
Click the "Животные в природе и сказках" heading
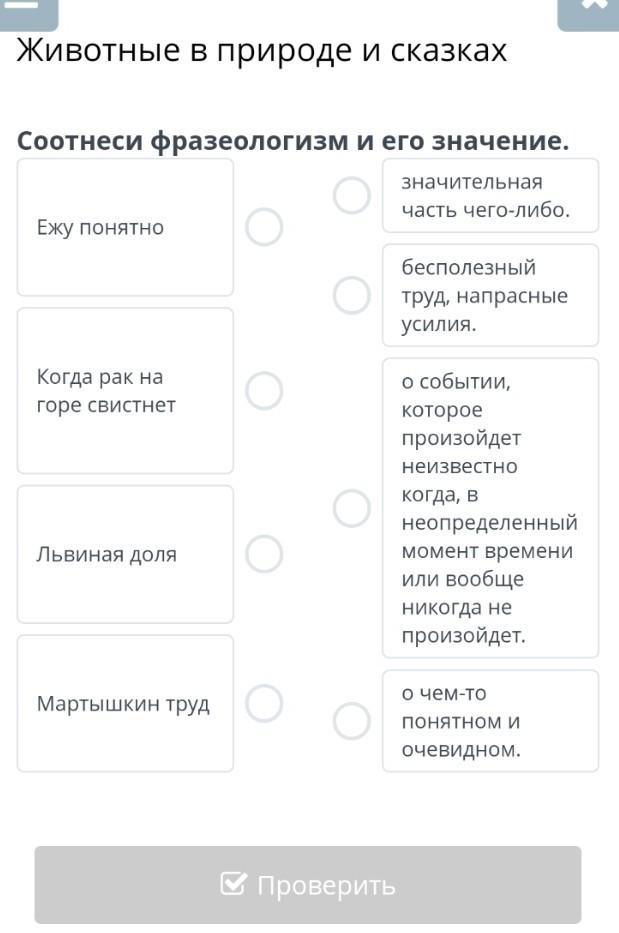(x=262, y=50)
